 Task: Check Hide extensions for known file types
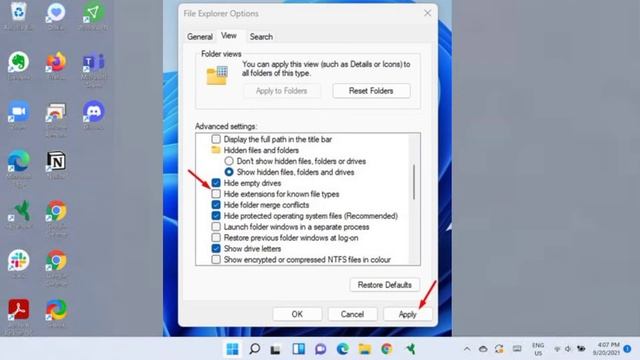(x=216, y=194)
